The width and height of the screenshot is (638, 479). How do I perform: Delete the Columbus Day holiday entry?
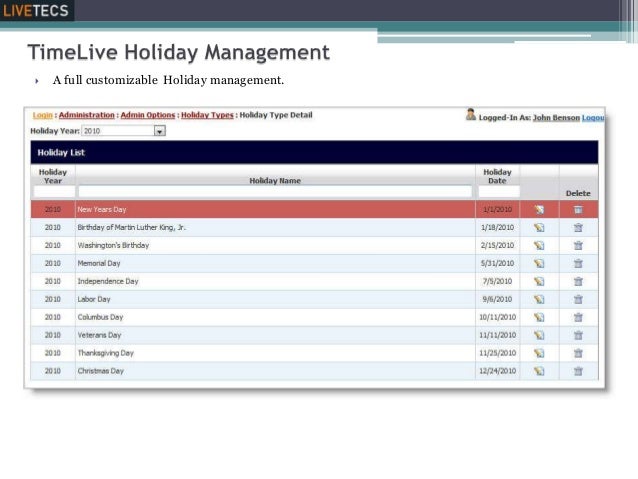tap(578, 317)
